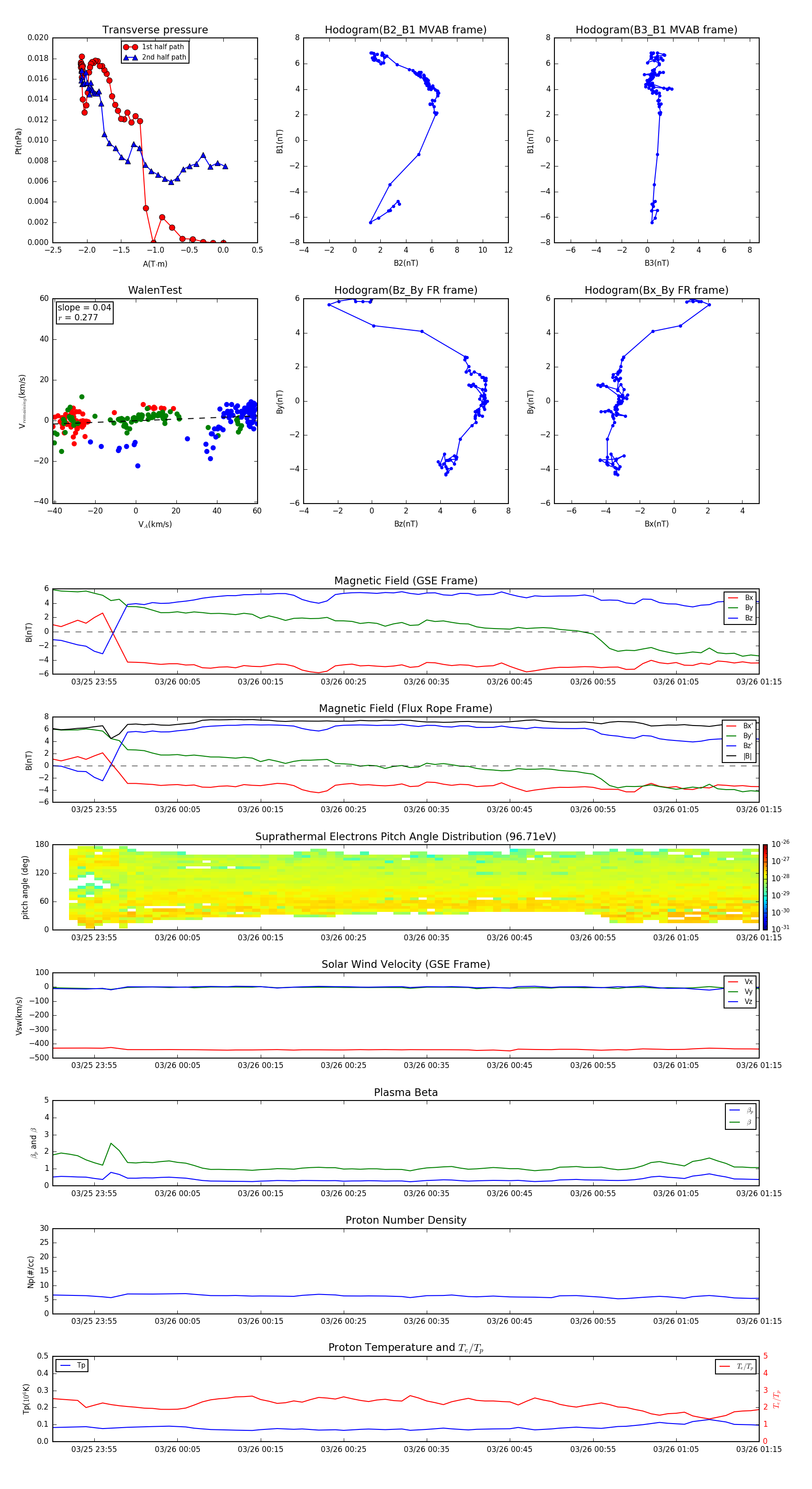Viewport: 812px width, 1489px height.
Task: Click the B3(nT) x-axis label
Action: coord(656,263)
